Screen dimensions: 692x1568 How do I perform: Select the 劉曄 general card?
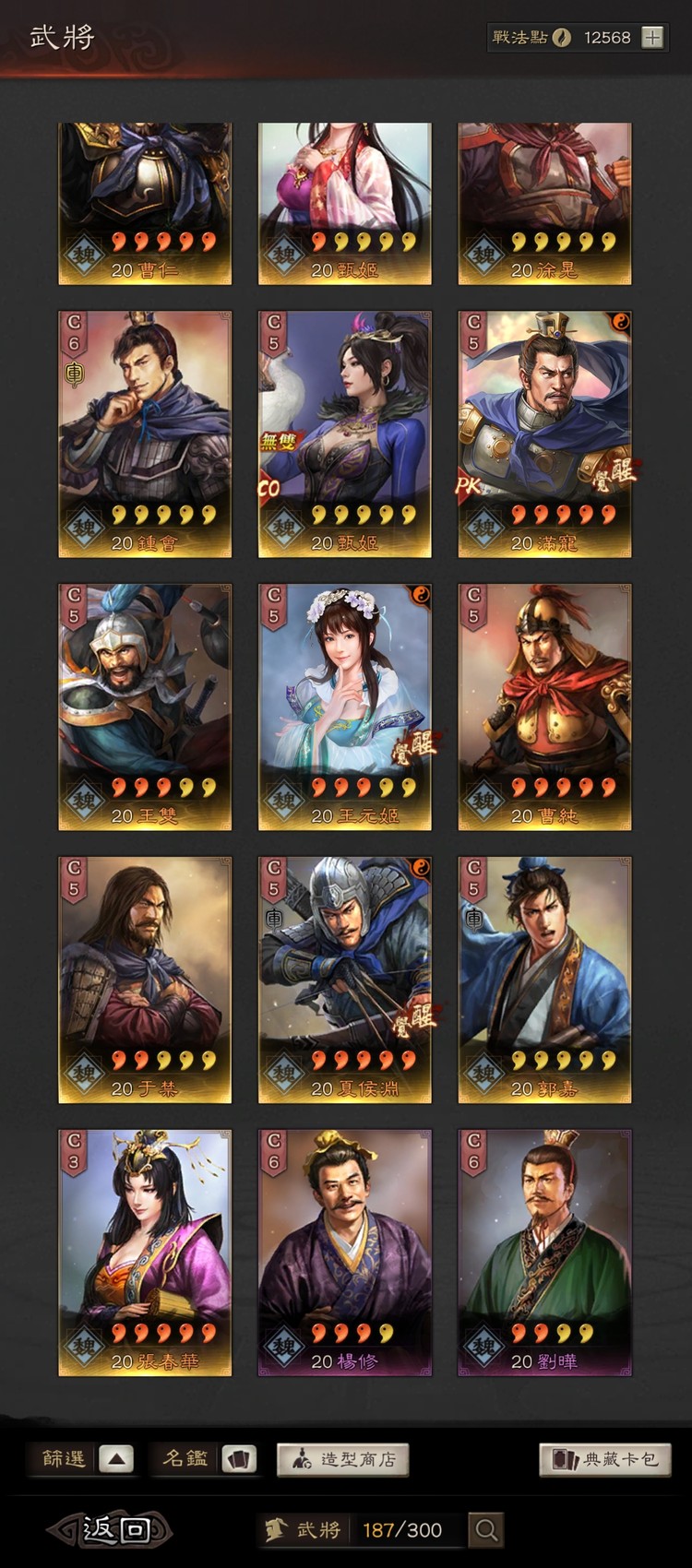(544, 1253)
